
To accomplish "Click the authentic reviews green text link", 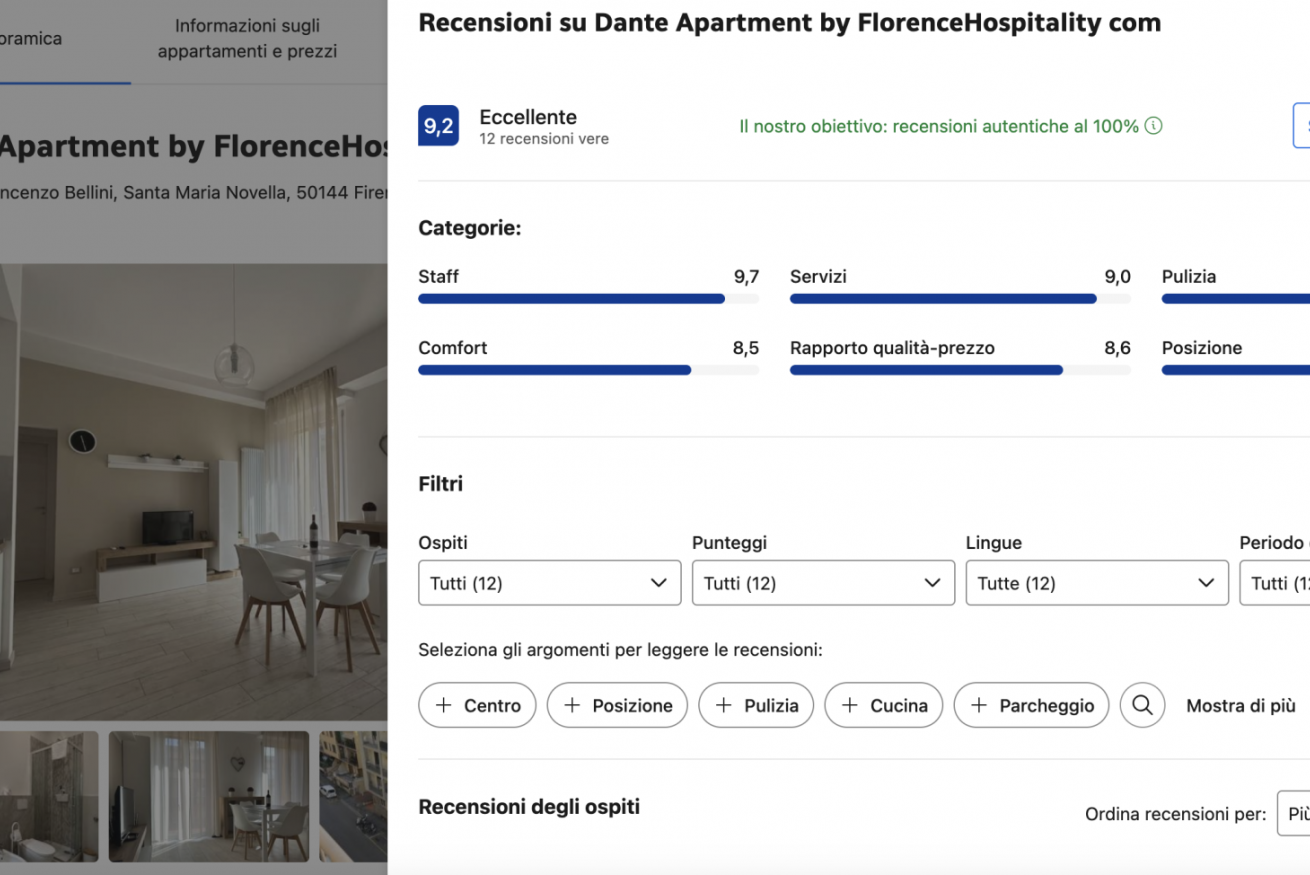I will pyautogui.click(x=938, y=126).
